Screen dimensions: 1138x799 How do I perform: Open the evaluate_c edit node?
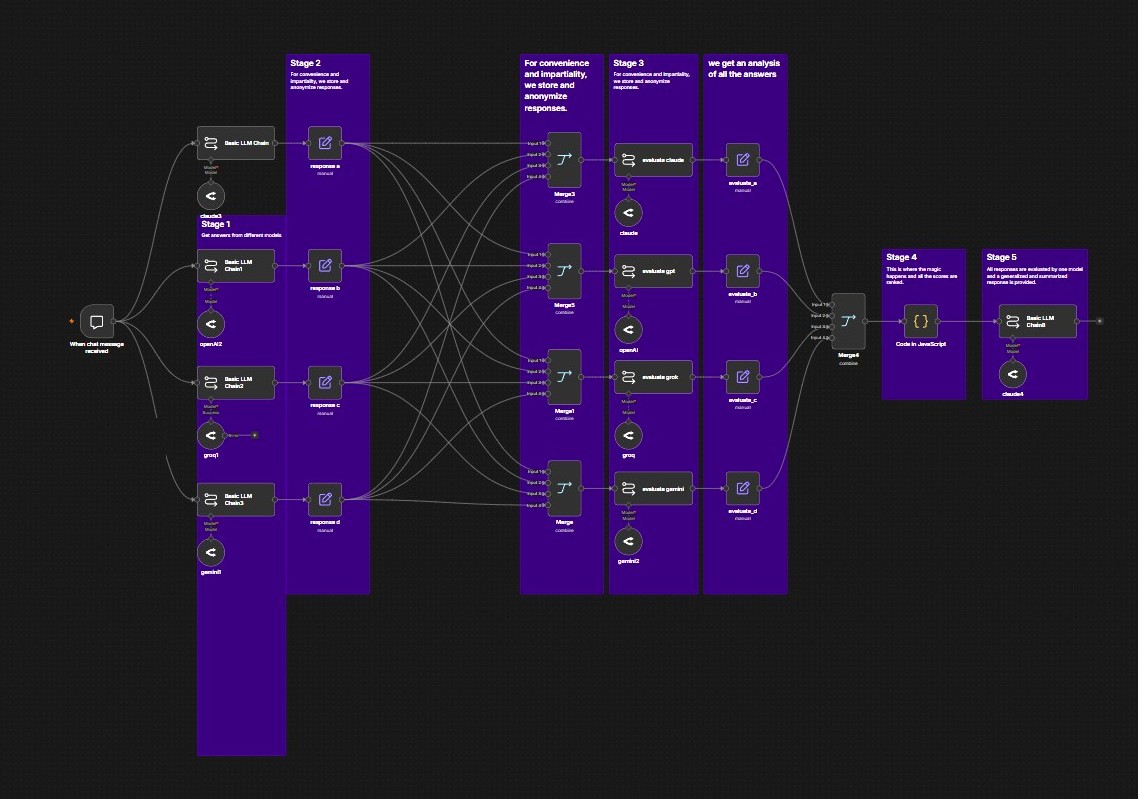tap(743, 377)
